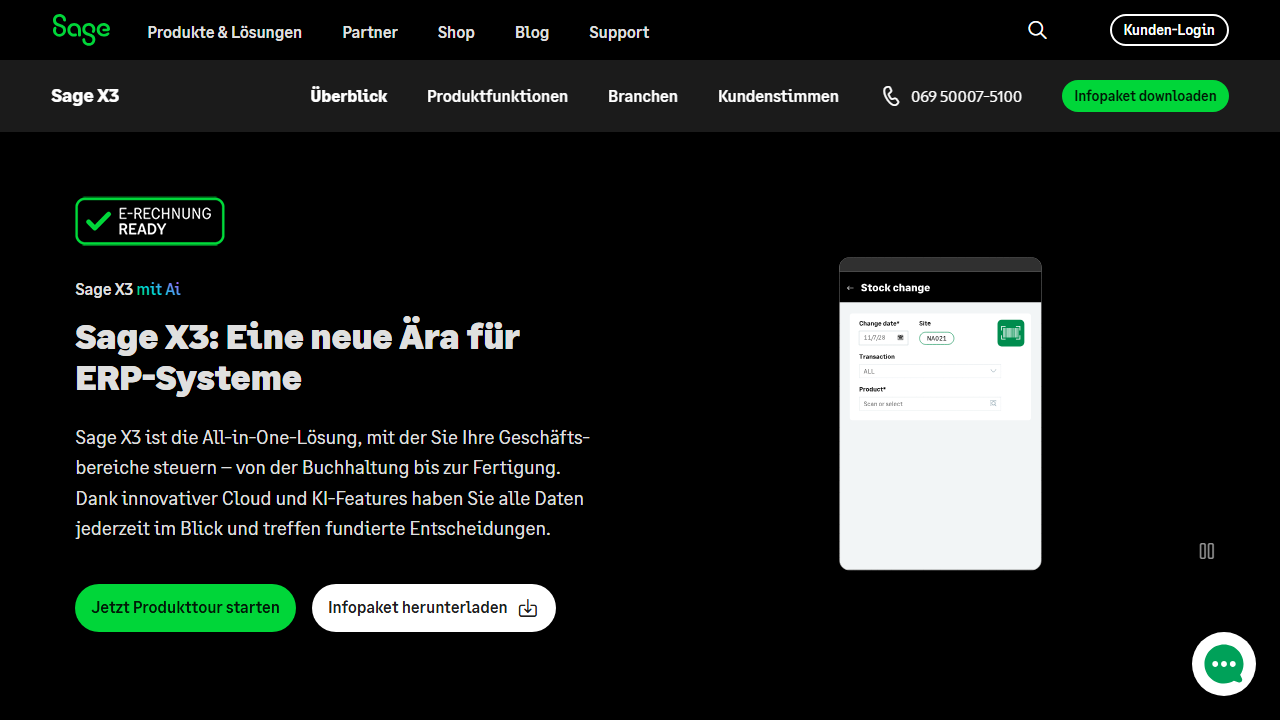Click the Product scan or select field
This screenshot has width=1280, height=720.
tap(929, 404)
